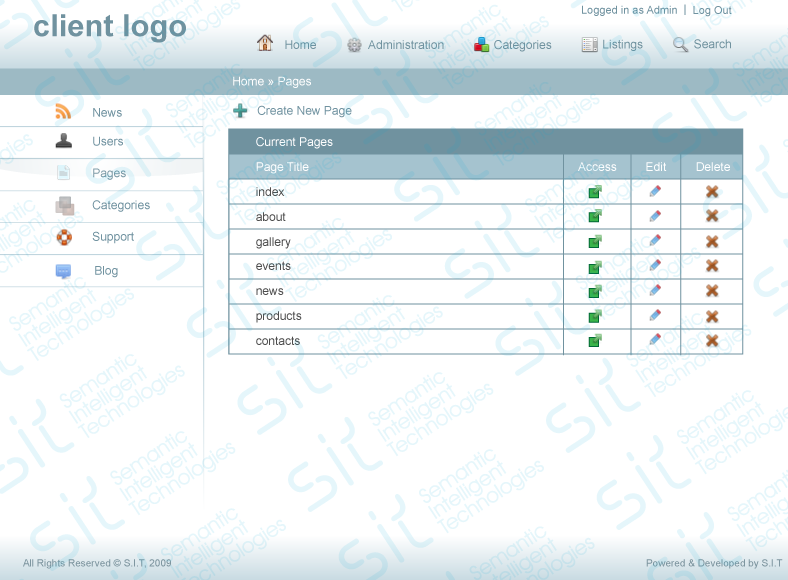Open Users in the left sidebar
The width and height of the screenshot is (788, 580).
pyautogui.click(x=108, y=141)
